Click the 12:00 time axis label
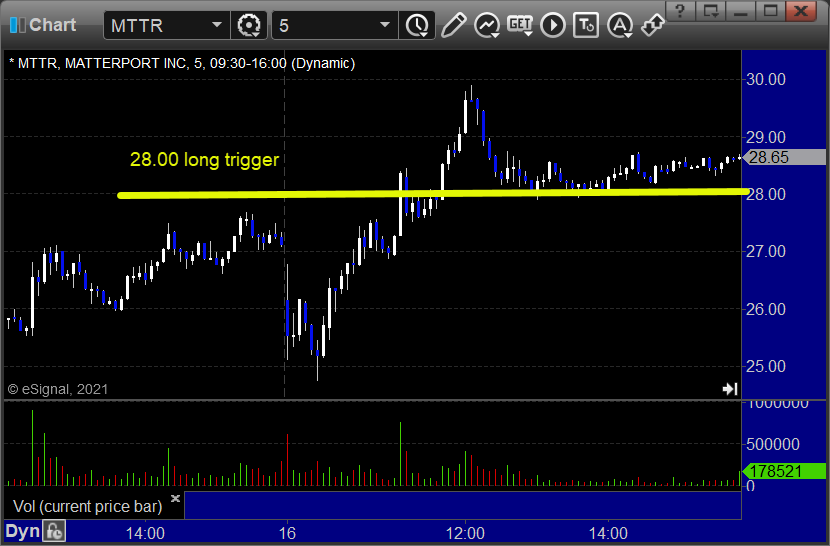The height and width of the screenshot is (546, 830). pos(465,533)
